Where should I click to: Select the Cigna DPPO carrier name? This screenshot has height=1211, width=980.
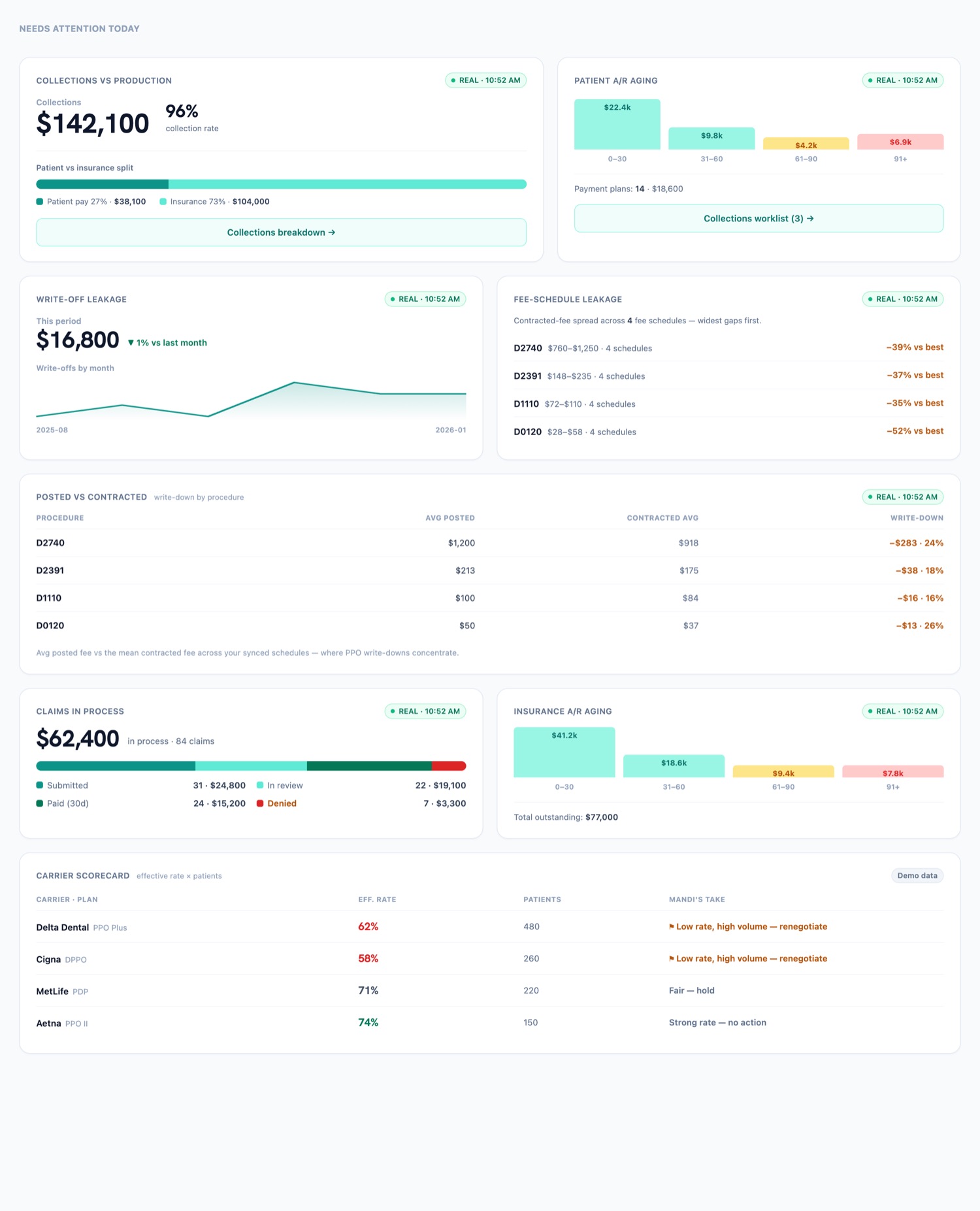tap(61, 960)
